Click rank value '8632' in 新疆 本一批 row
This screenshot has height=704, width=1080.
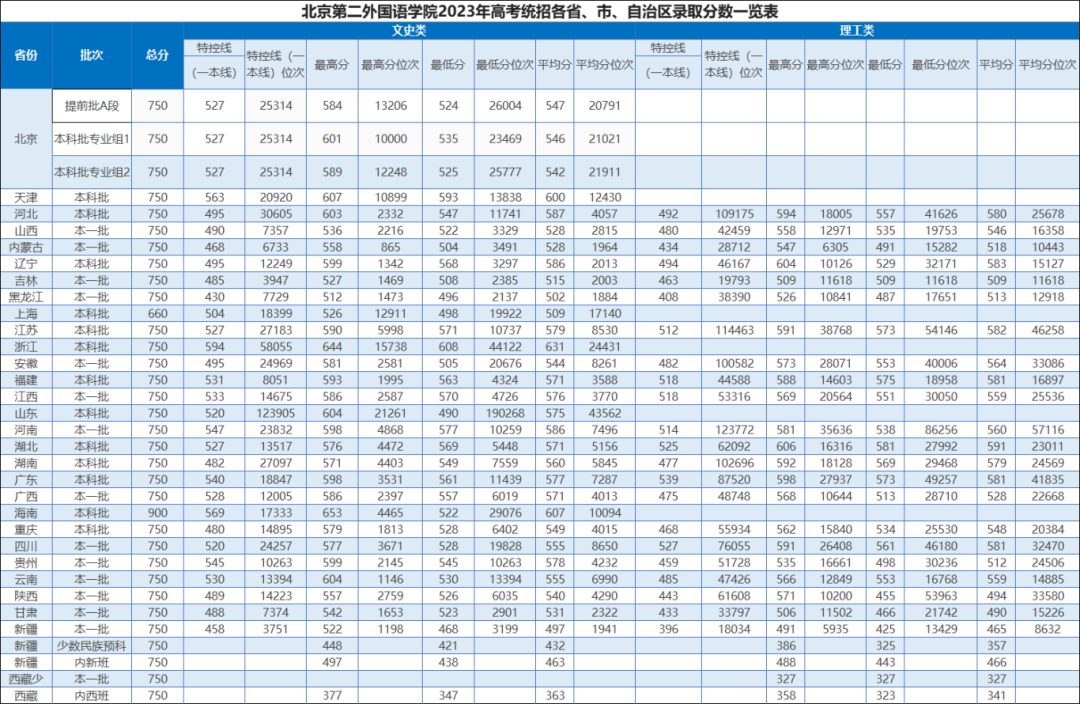(x=1048, y=629)
